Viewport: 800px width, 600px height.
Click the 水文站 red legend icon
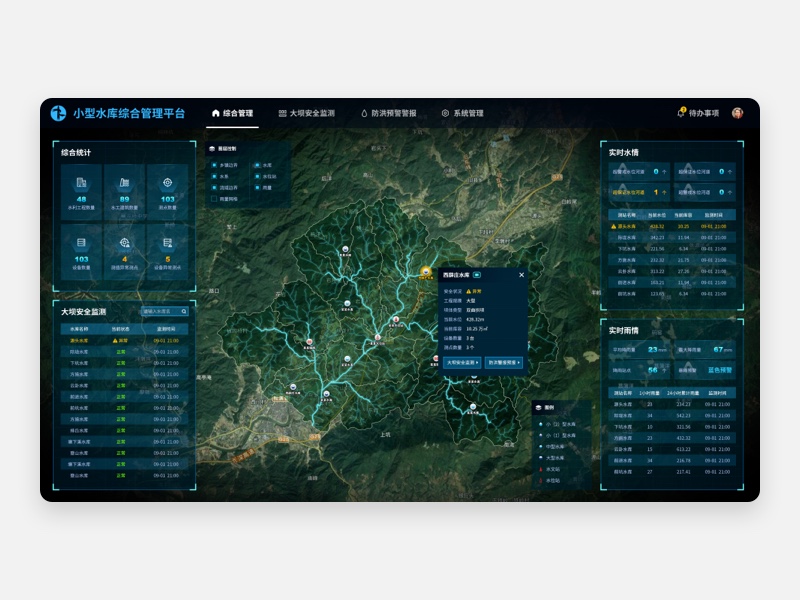click(541, 469)
